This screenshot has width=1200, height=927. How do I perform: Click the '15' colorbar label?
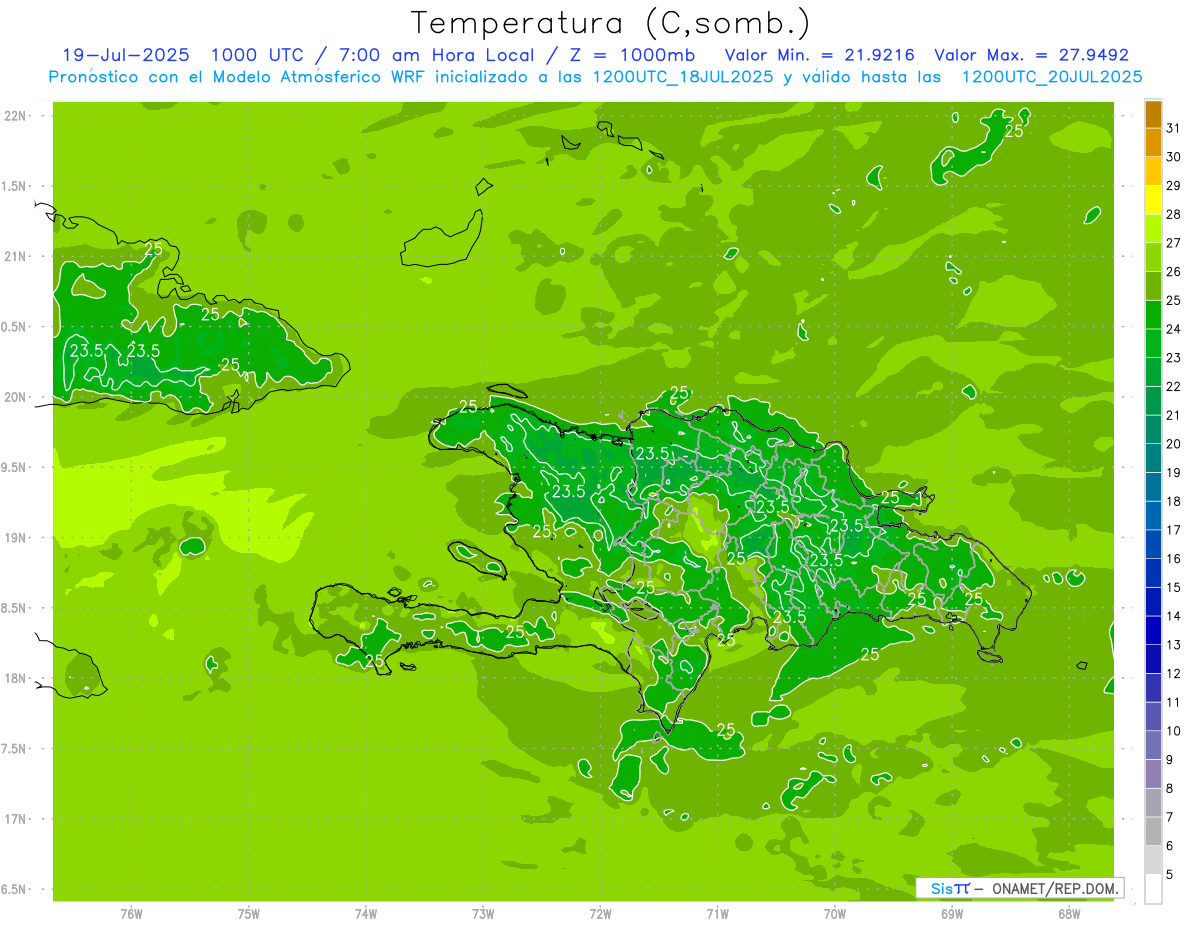(x=1174, y=587)
